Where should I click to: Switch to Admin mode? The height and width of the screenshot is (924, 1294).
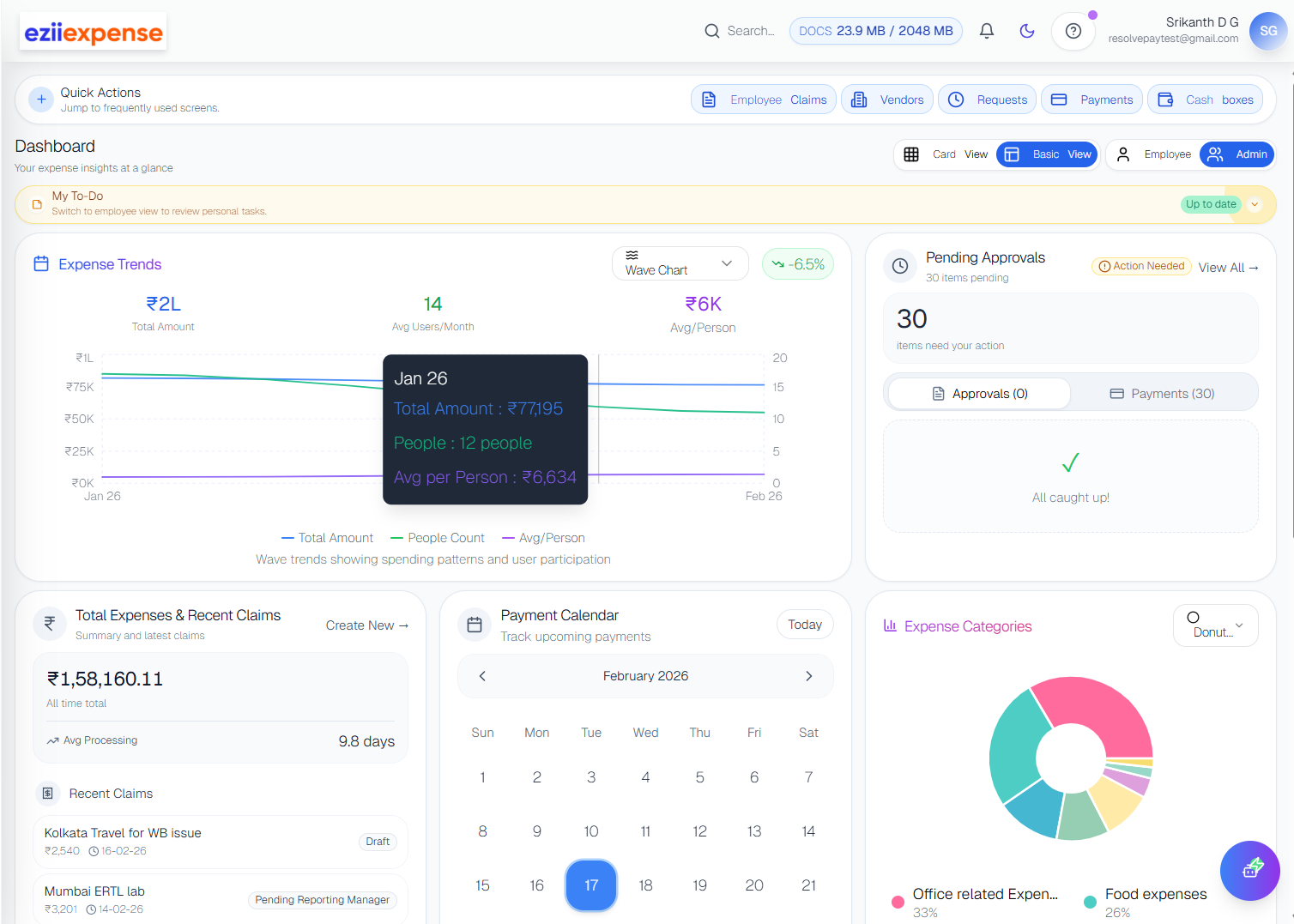1237,154
